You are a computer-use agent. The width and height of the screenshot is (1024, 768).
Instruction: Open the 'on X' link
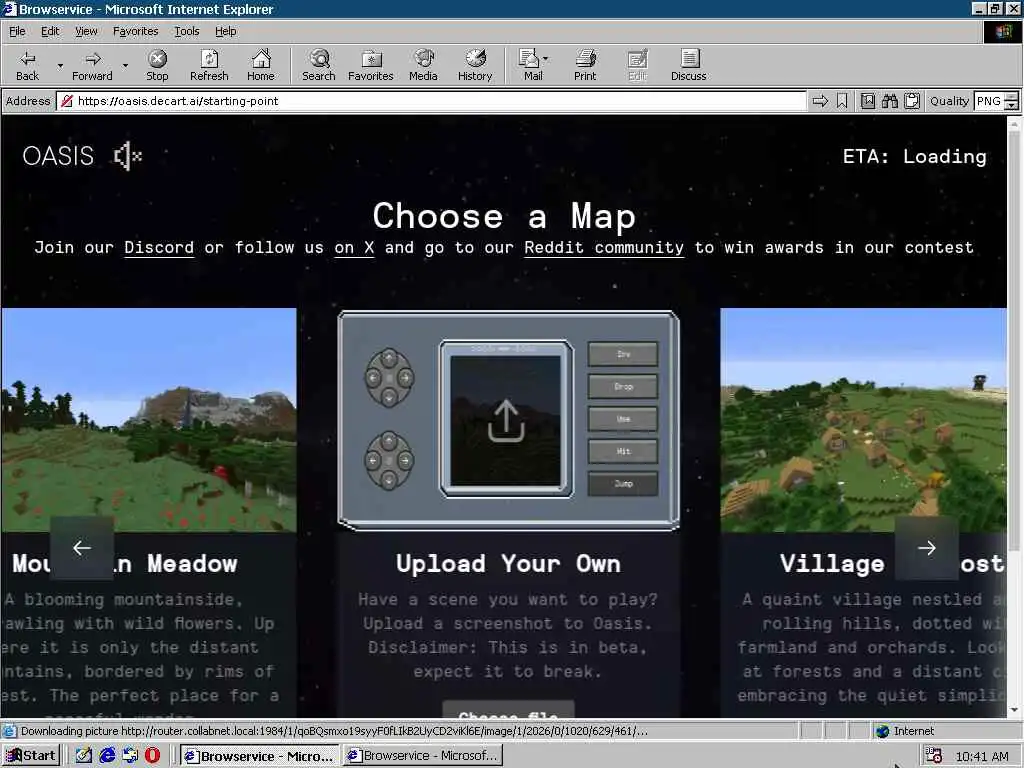pos(354,248)
